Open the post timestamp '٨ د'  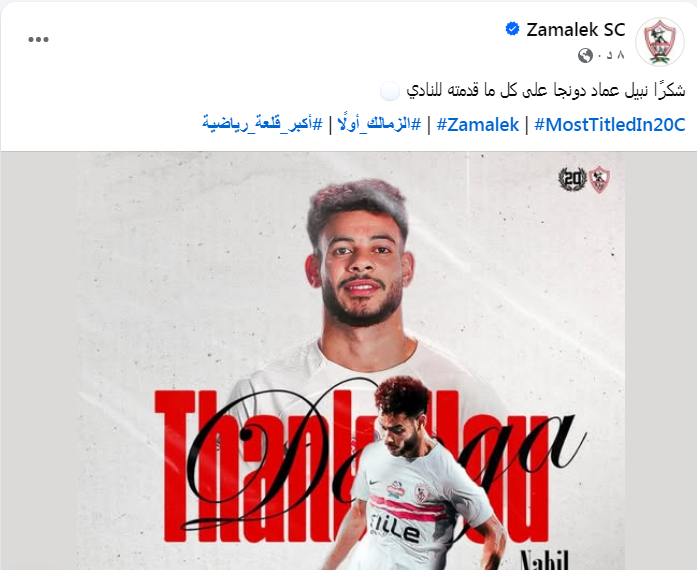(x=612, y=55)
